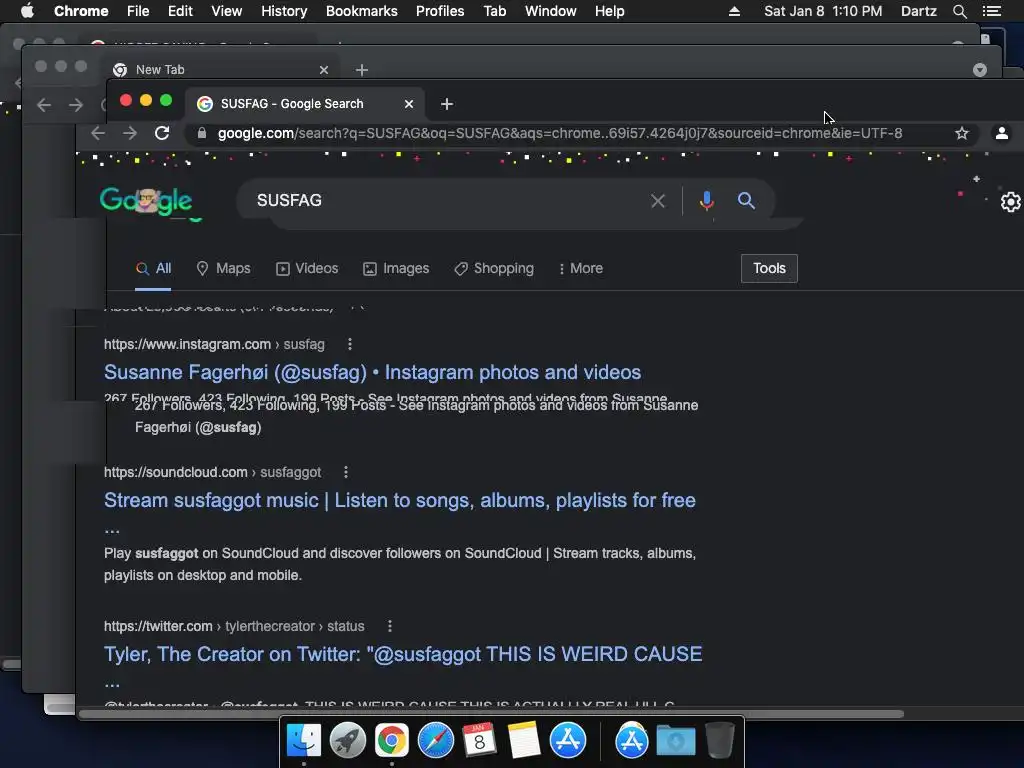Click the soundcloud.com › susfaggot URL text
The image size is (1024, 768).
click(212, 472)
